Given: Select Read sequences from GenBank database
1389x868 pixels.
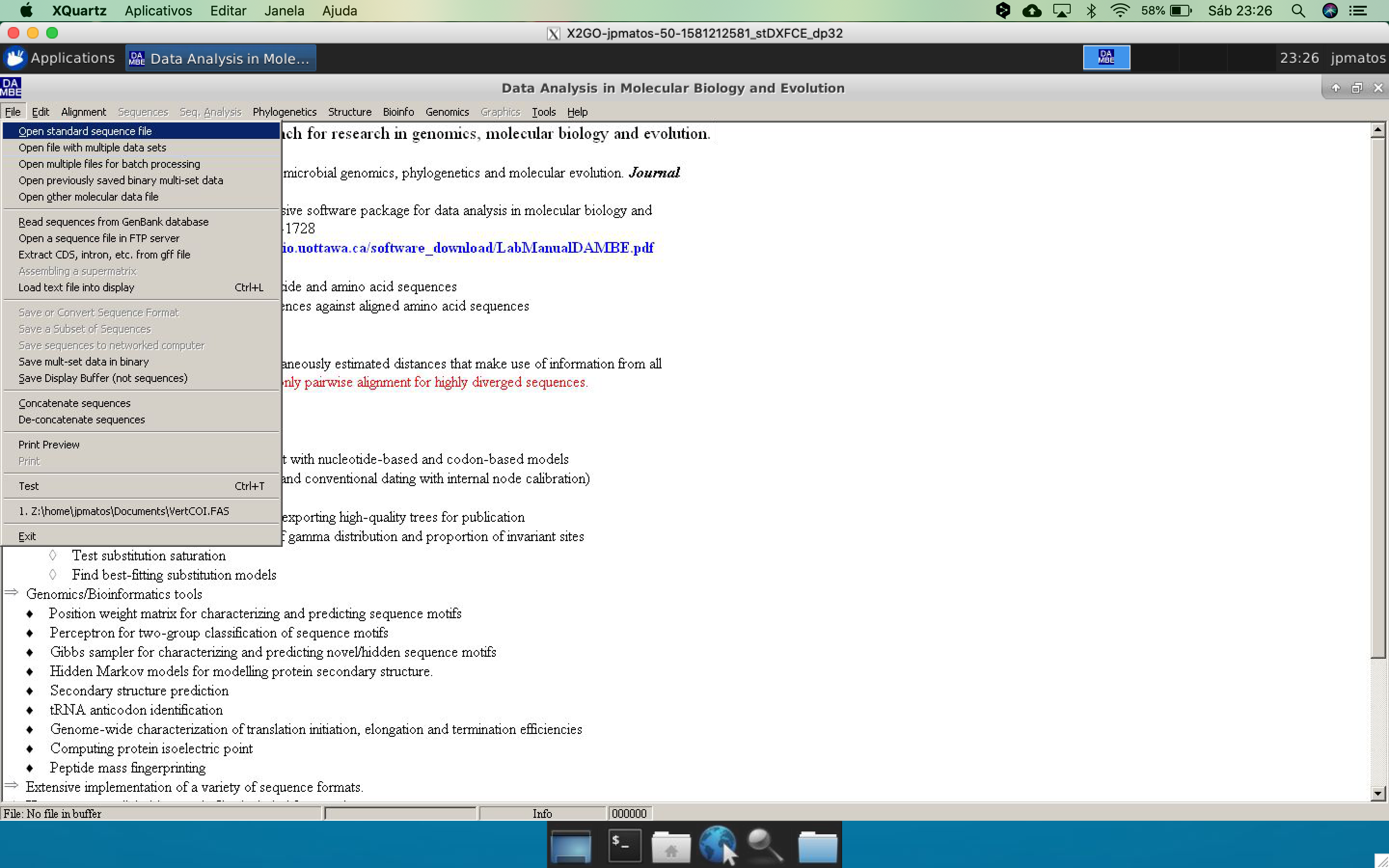Looking at the screenshot, I should pos(113,222).
